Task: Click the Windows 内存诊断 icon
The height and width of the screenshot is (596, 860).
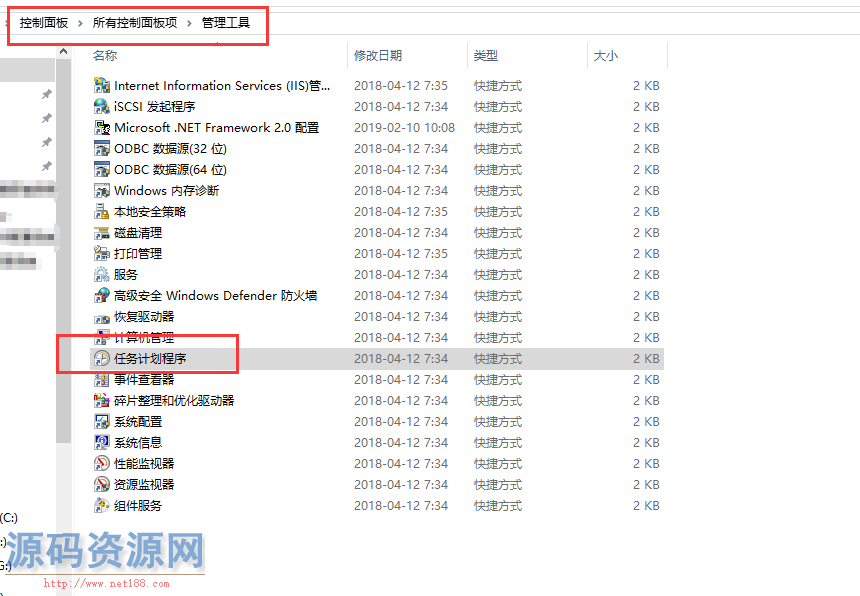Action: tap(101, 191)
